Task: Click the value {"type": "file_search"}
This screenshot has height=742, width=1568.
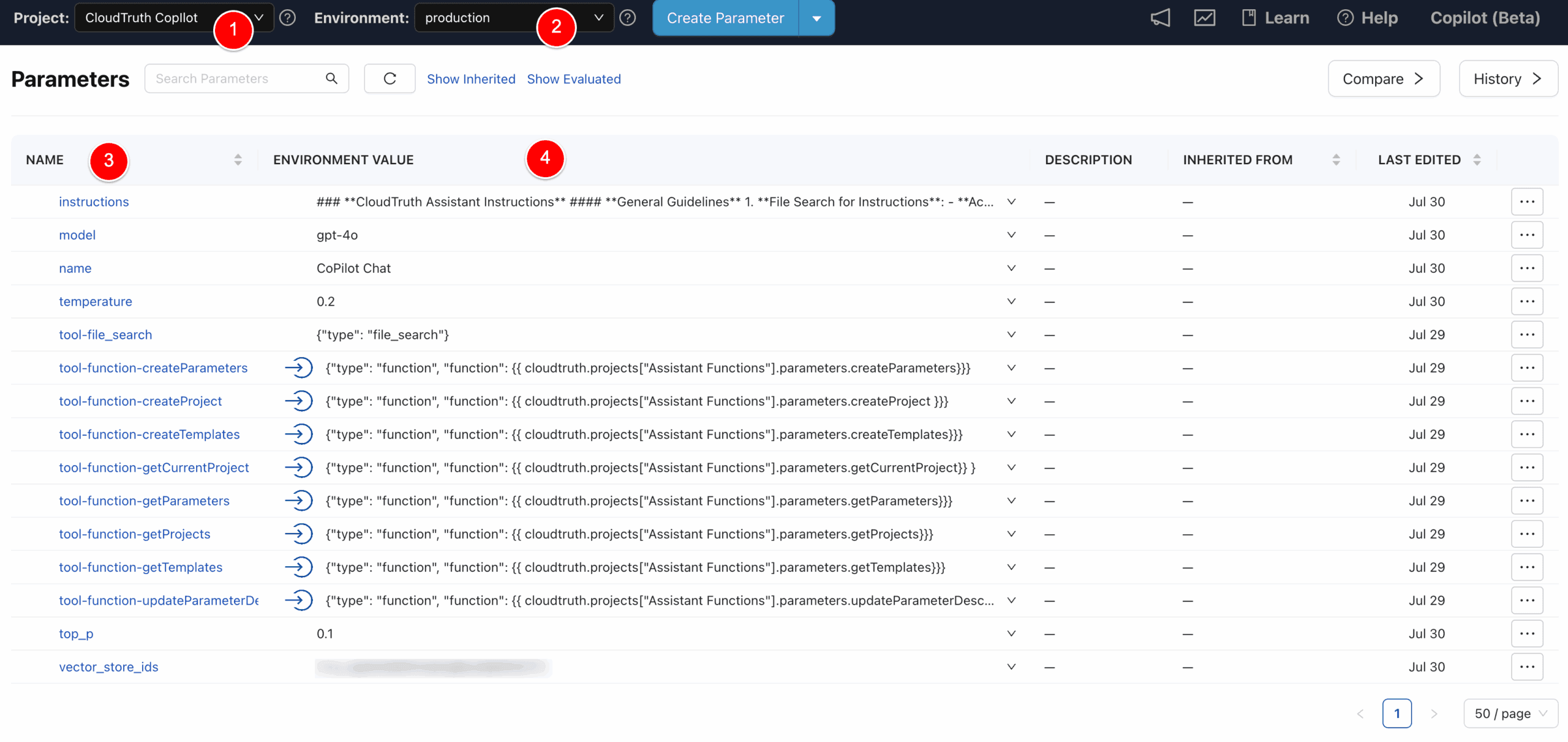Action: 383,335
